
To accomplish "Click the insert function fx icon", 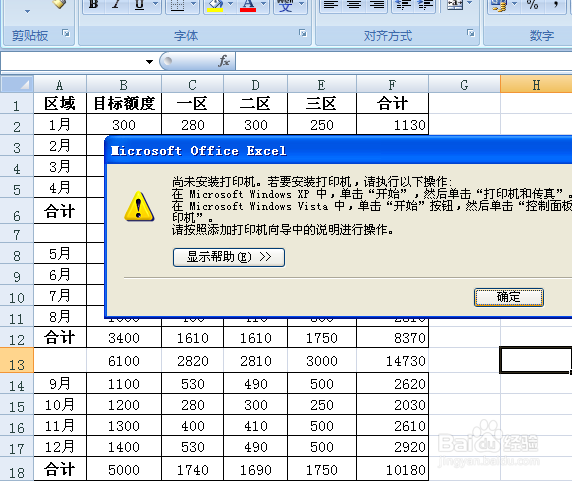I will (224, 61).
